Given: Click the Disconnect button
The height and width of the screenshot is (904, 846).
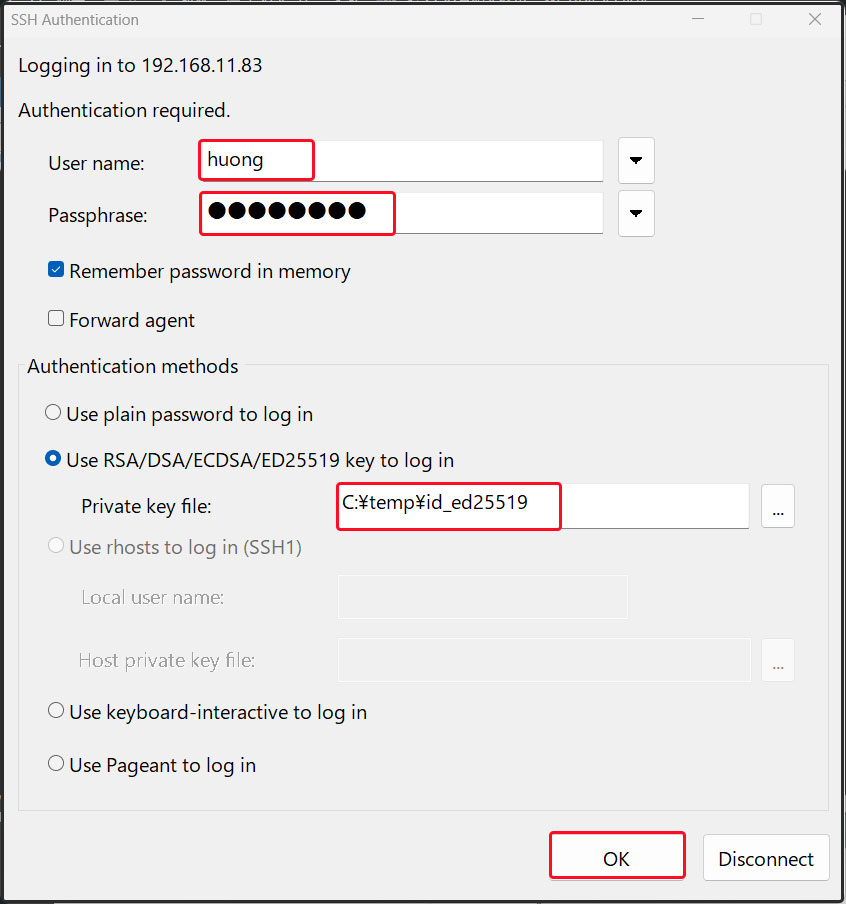Looking at the screenshot, I should tap(766, 859).
